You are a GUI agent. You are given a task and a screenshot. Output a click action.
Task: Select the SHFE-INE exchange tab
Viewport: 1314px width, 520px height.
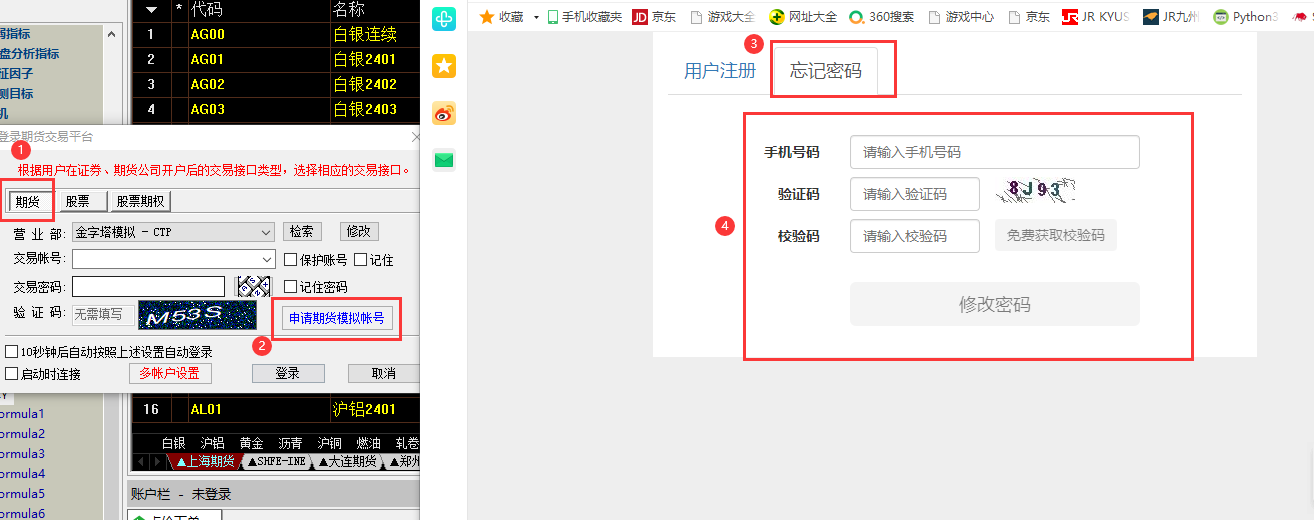275,462
